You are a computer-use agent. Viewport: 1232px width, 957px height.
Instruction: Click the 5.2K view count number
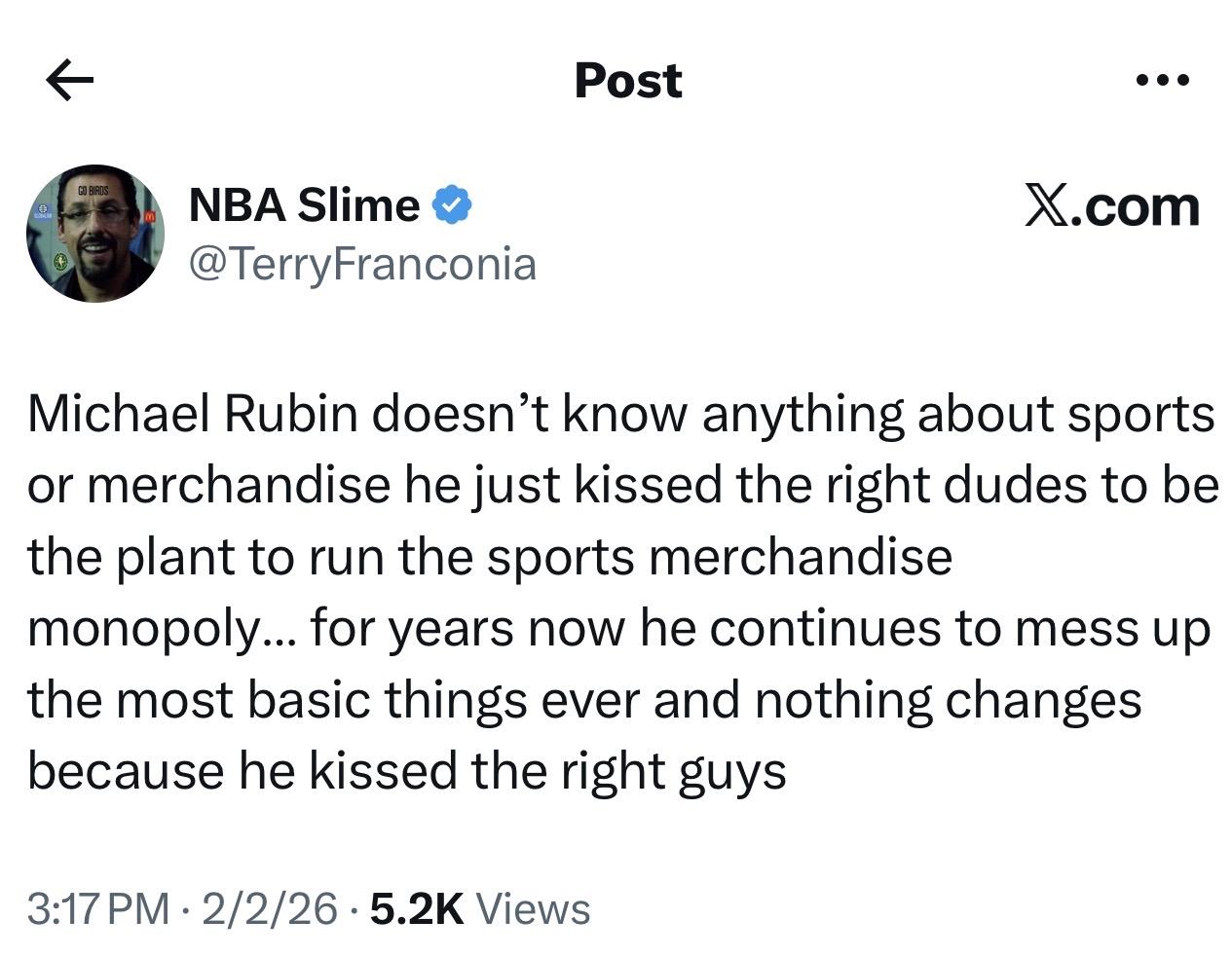(417, 909)
